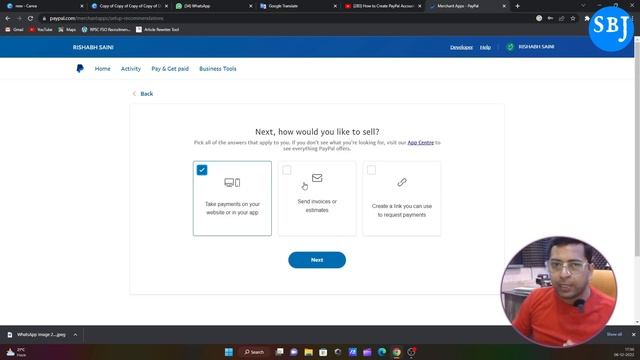
Task: Open the RISHABH SAINI account name in the header
Action: [x=536, y=47]
